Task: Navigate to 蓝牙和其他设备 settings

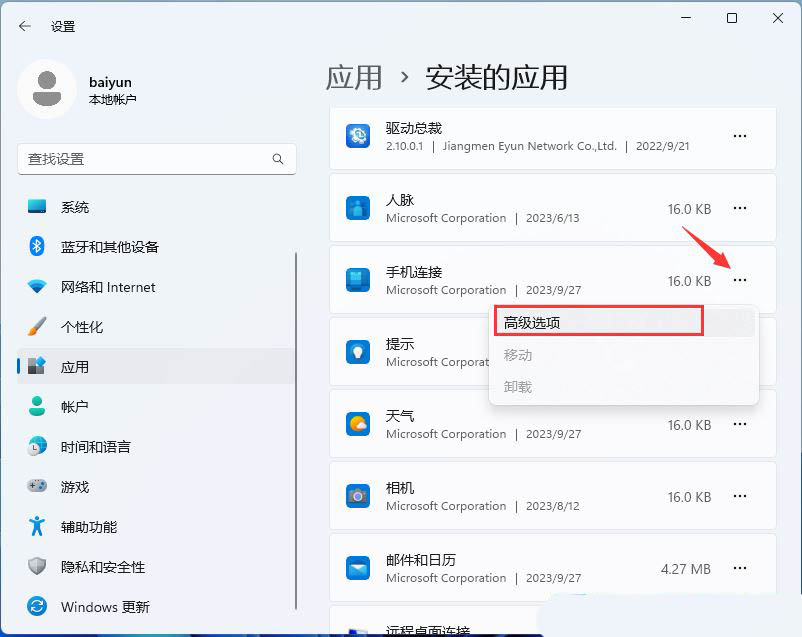Action: click(x=109, y=247)
